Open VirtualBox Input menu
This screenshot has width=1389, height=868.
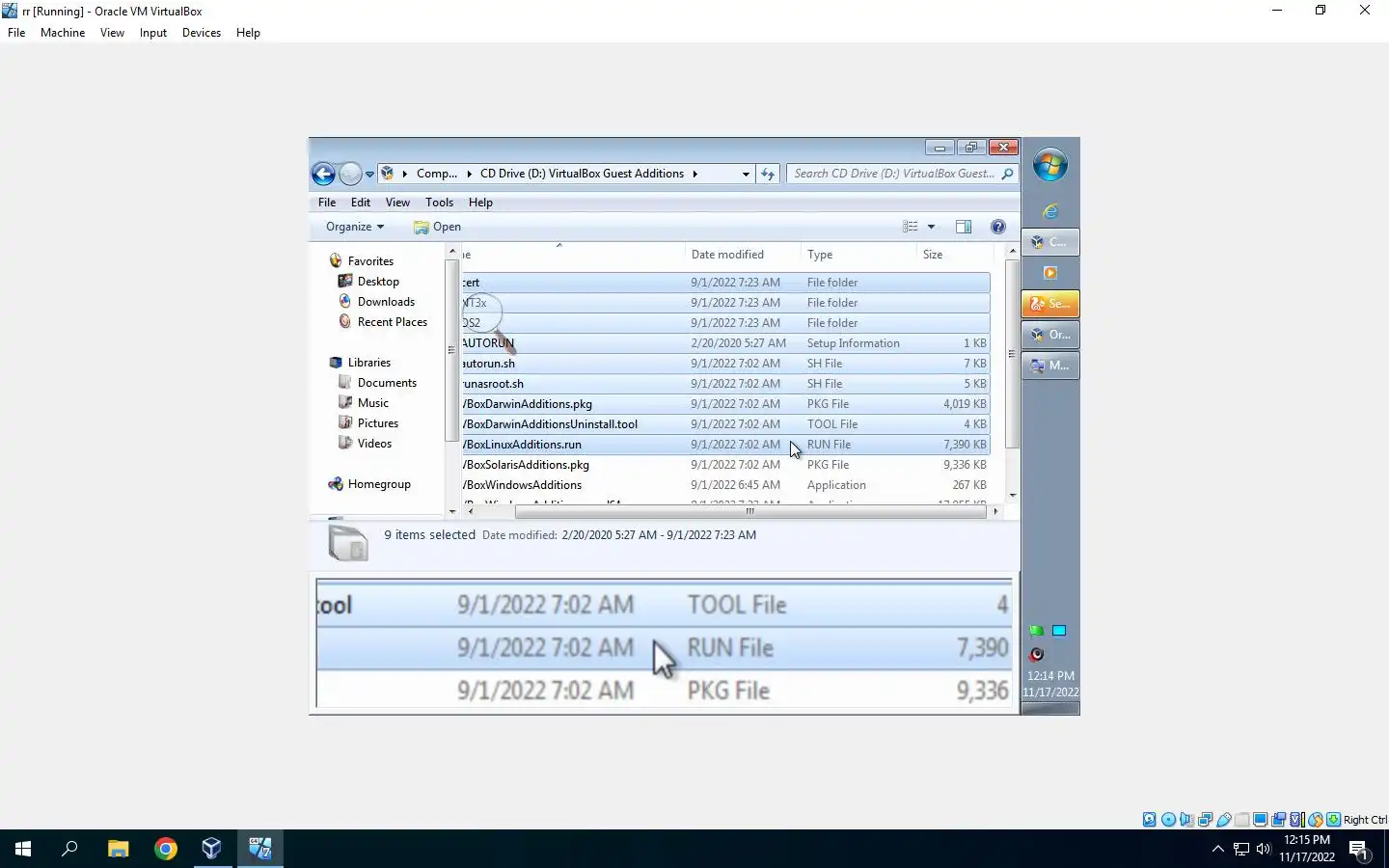coord(153,33)
